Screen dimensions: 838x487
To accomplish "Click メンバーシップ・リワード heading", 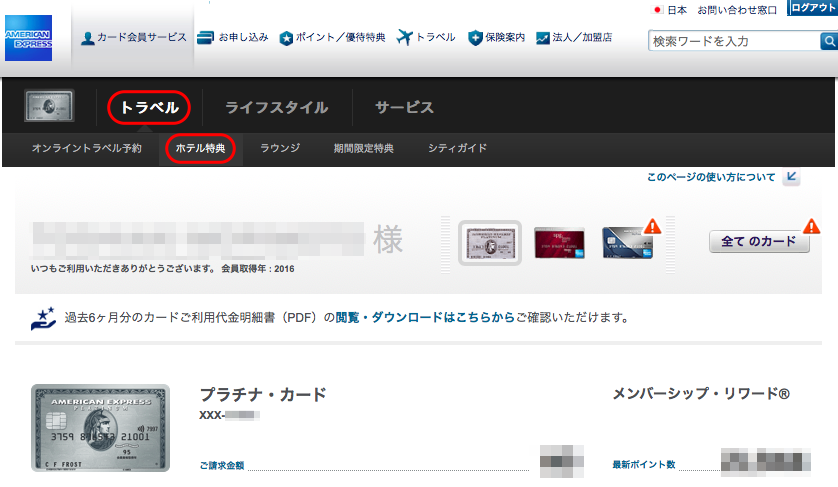I will pos(701,394).
